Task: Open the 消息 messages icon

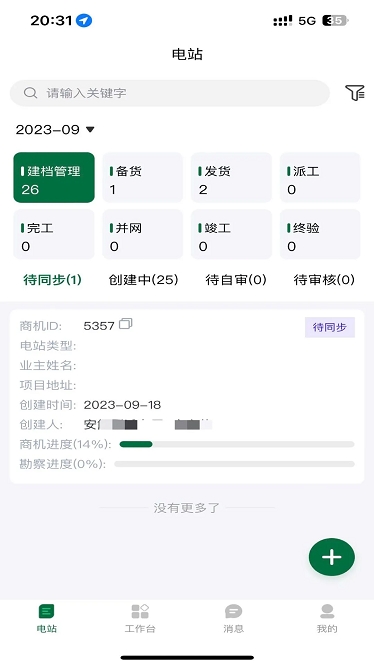Action: pos(233,612)
